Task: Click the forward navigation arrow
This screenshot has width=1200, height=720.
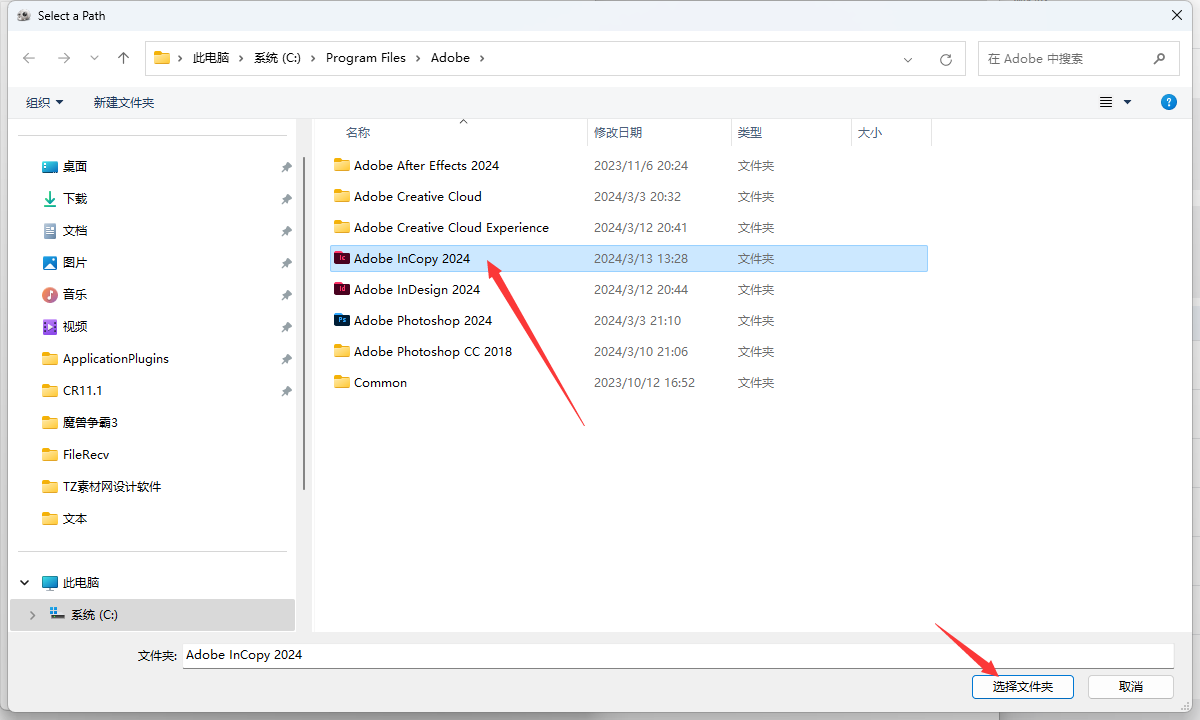Action: (x=64, y=58)
